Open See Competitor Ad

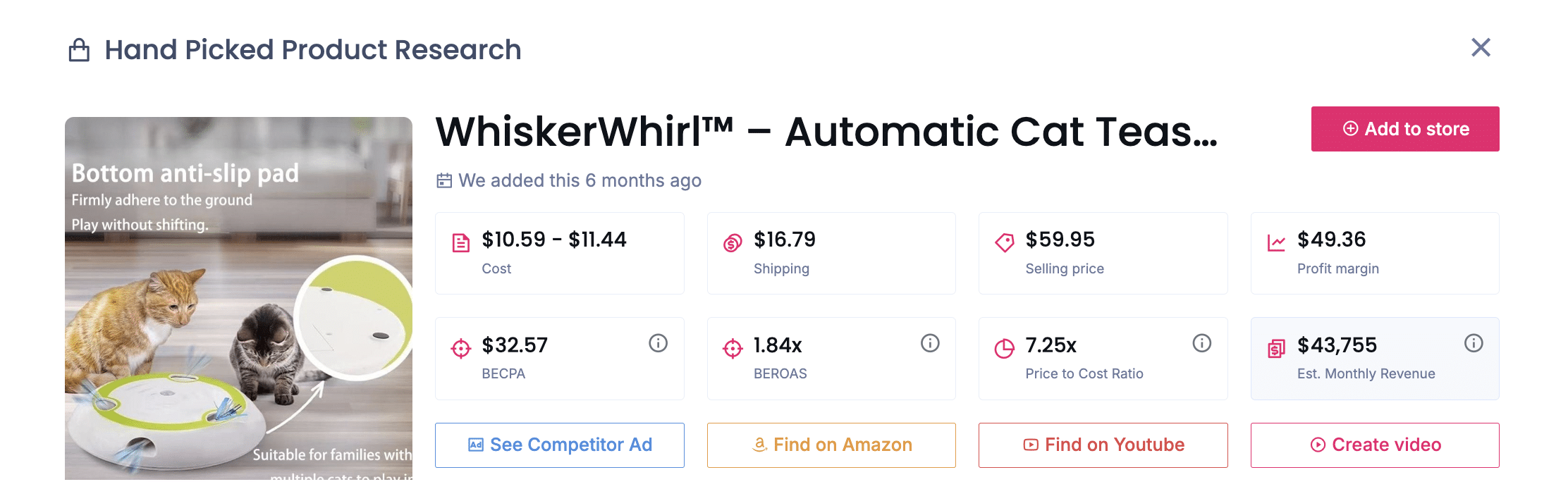tap(559, 445)
